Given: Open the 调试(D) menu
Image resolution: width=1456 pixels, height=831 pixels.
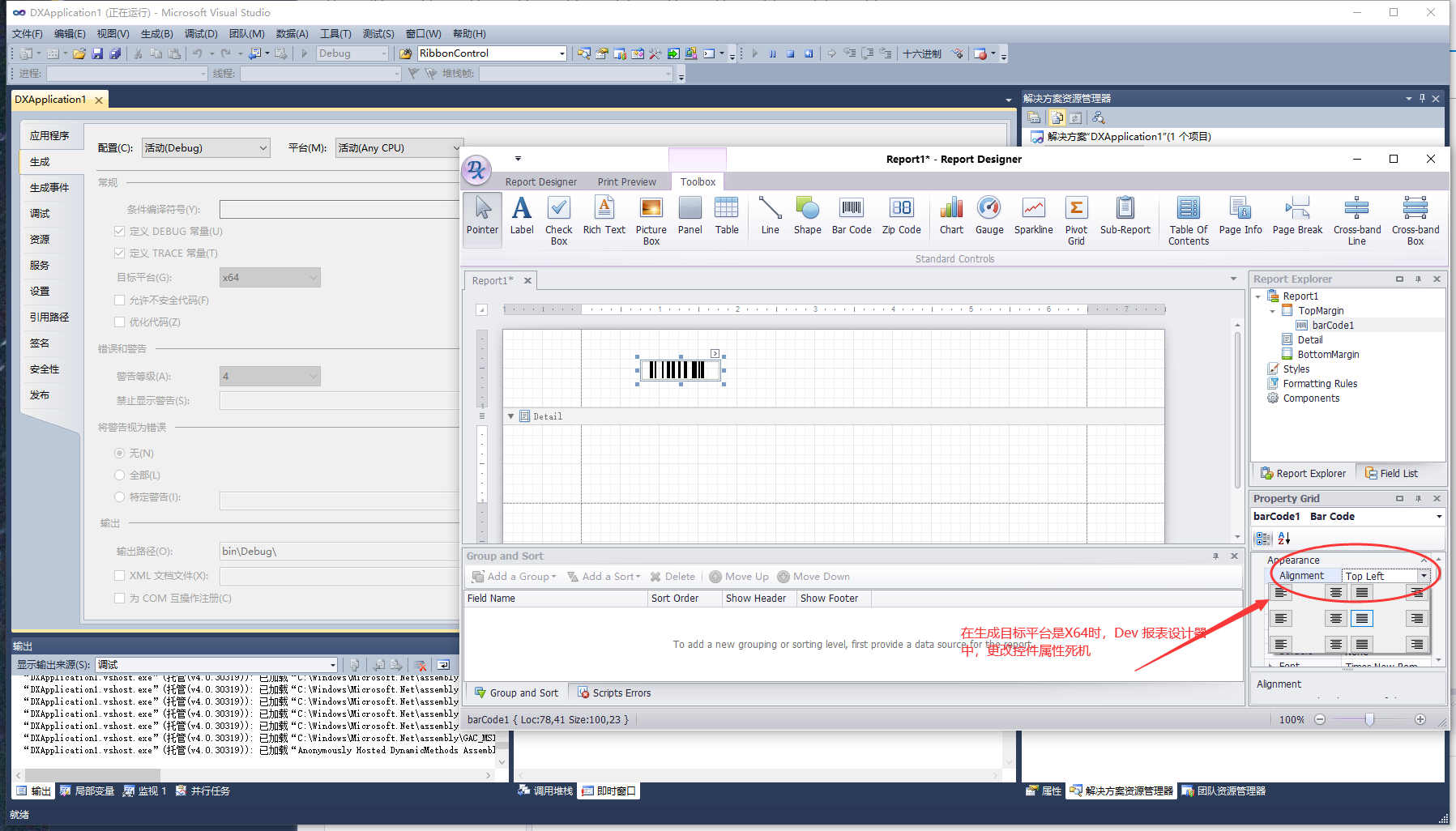Looking at the screenshot, I should pyautogui.click(x=201, y=33).
